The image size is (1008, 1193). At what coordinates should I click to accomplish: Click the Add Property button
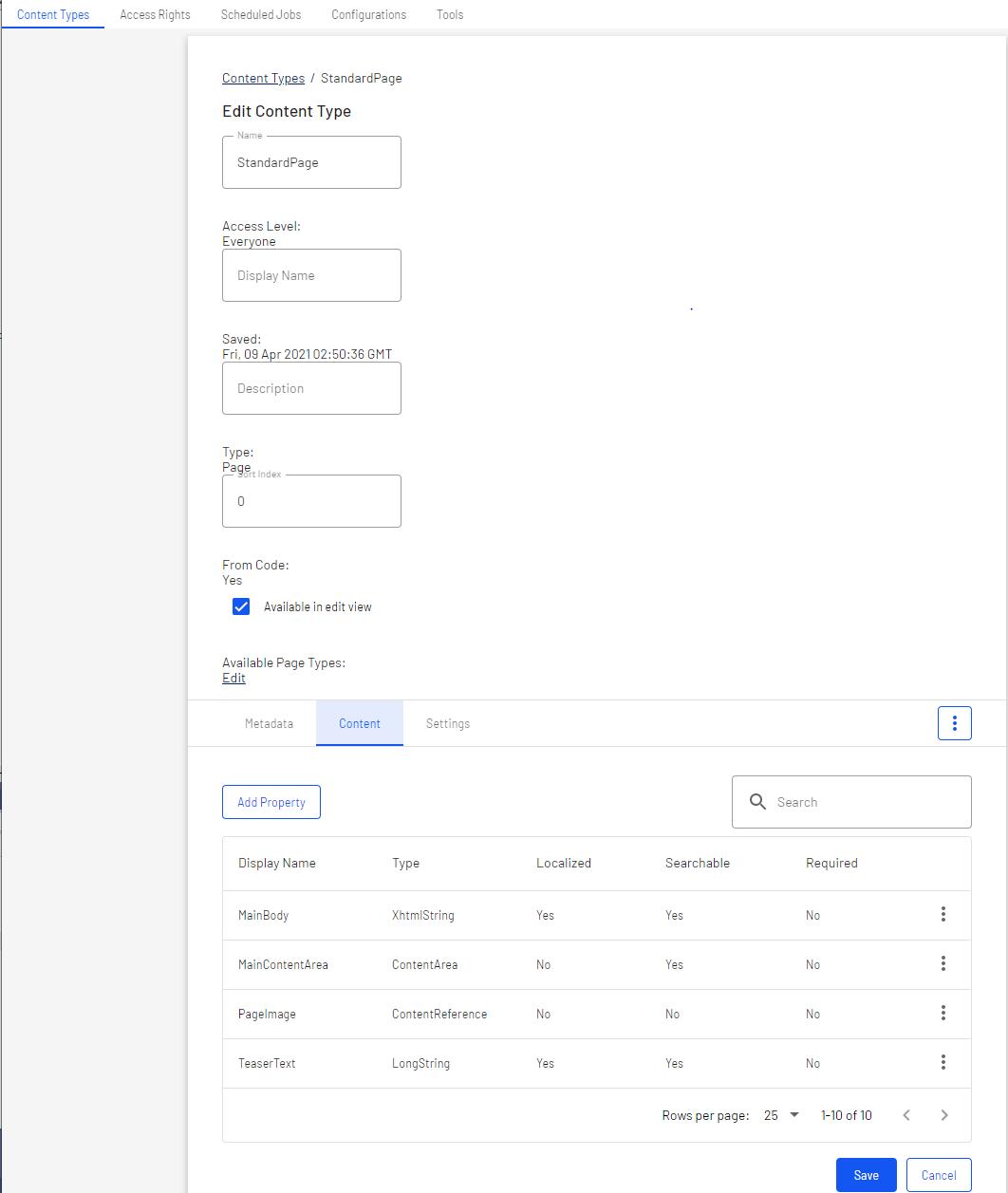[x=271, y=802]
